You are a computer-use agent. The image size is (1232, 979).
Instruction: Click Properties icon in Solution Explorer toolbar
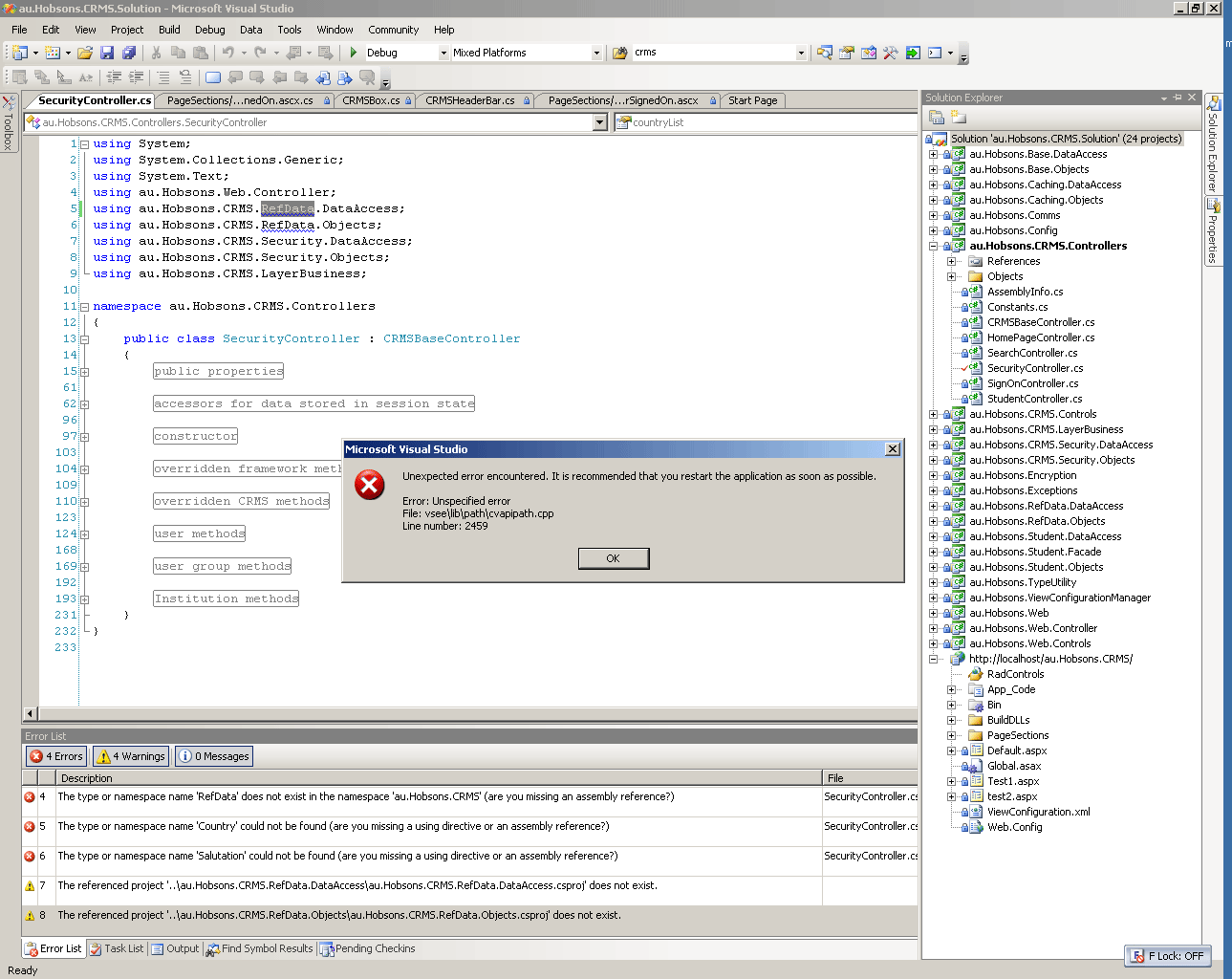click(x=937, y=117)
